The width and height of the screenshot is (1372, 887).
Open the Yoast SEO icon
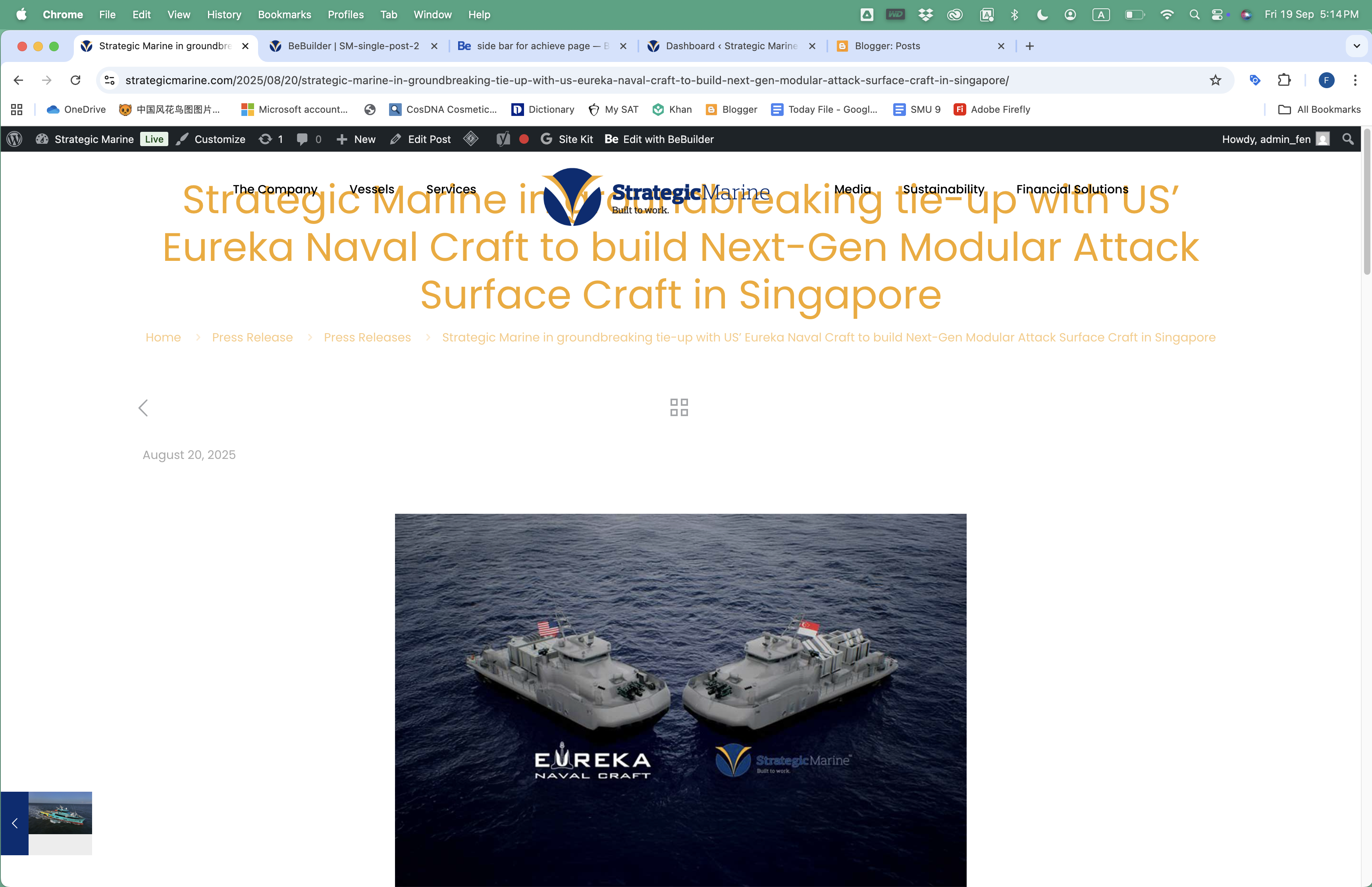pos(503,139)
